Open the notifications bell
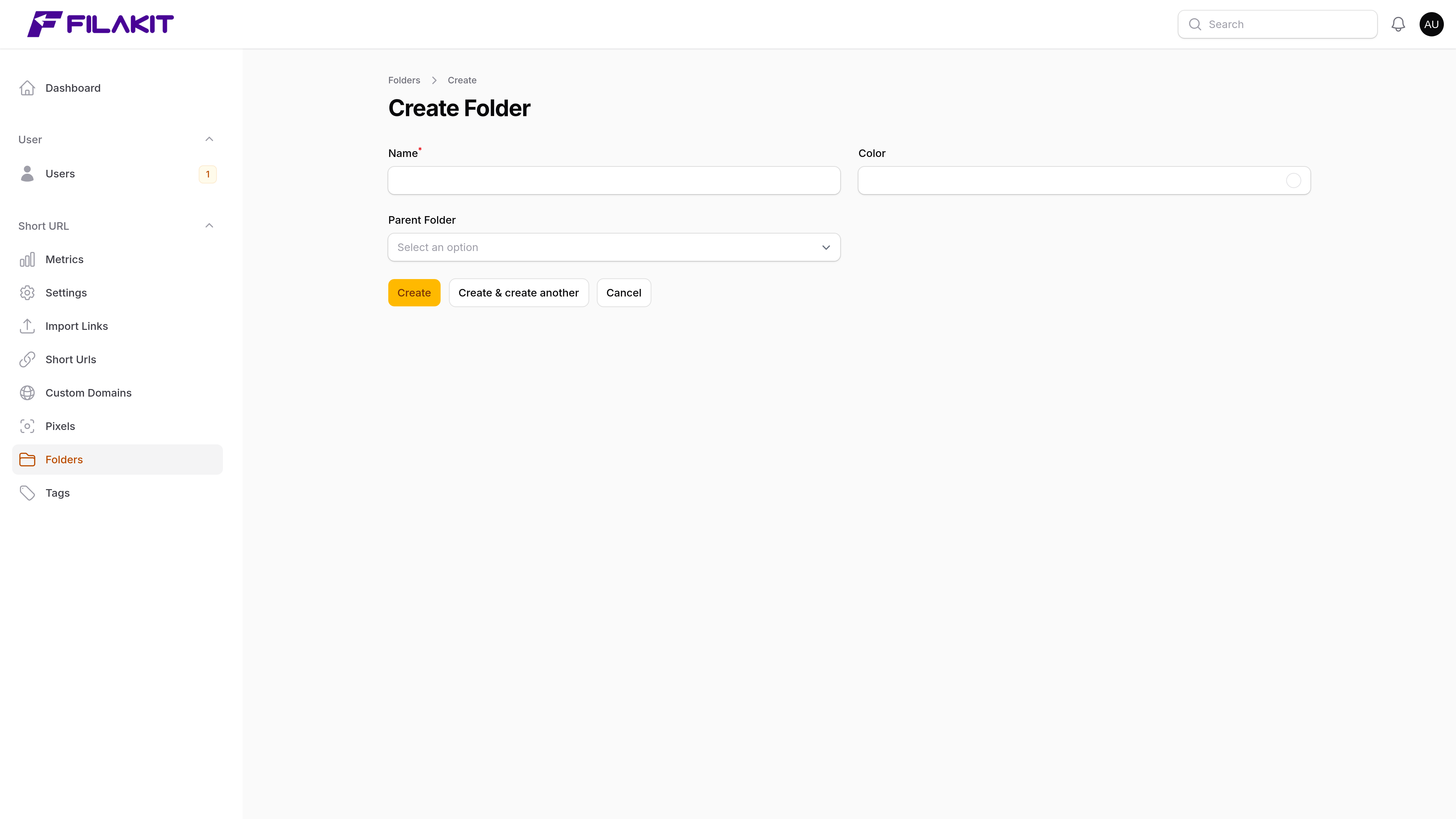The width and height of the screenshot is (1456, 819). [1398, 24]
